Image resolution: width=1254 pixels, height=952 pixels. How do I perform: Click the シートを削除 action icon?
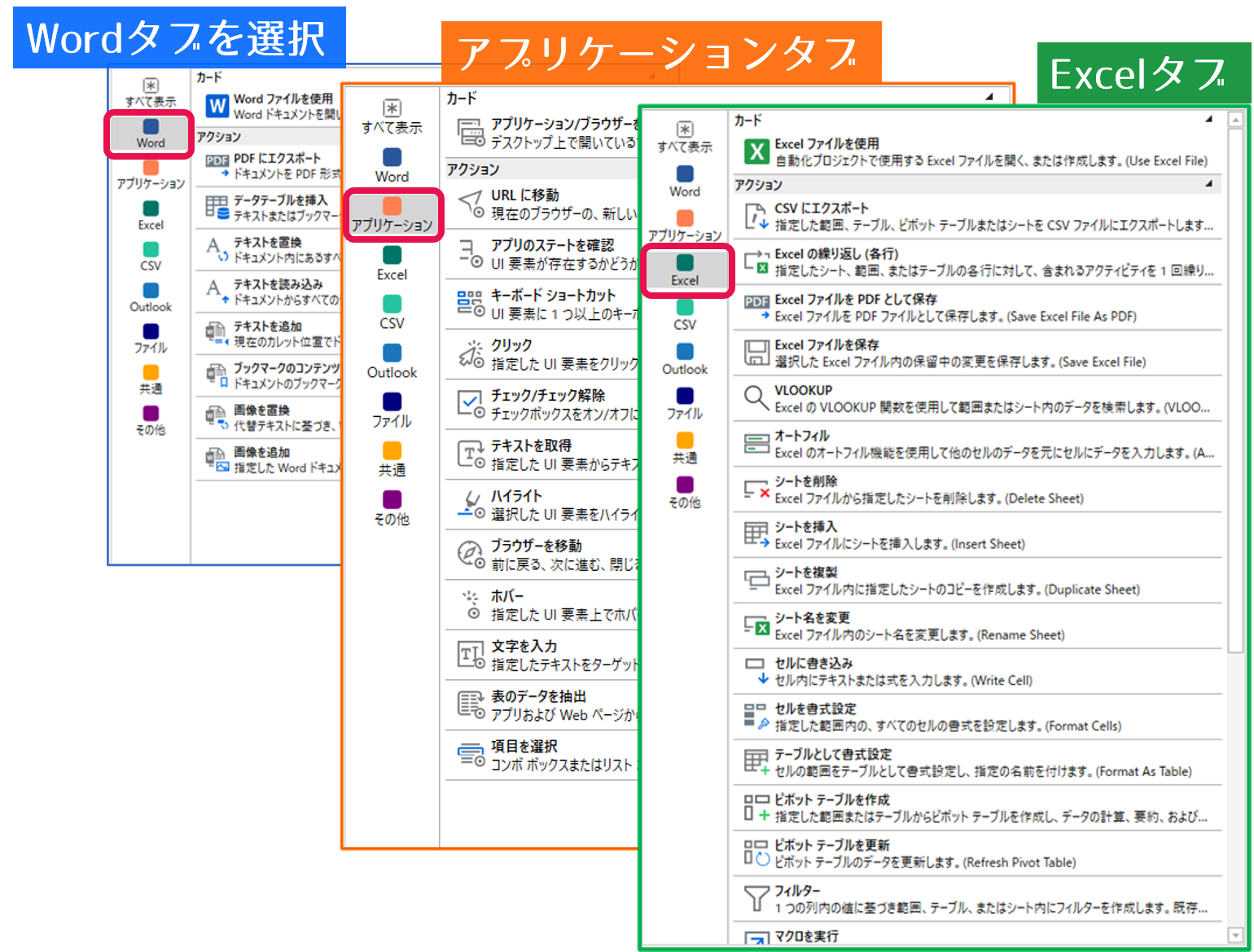[756, 489]
